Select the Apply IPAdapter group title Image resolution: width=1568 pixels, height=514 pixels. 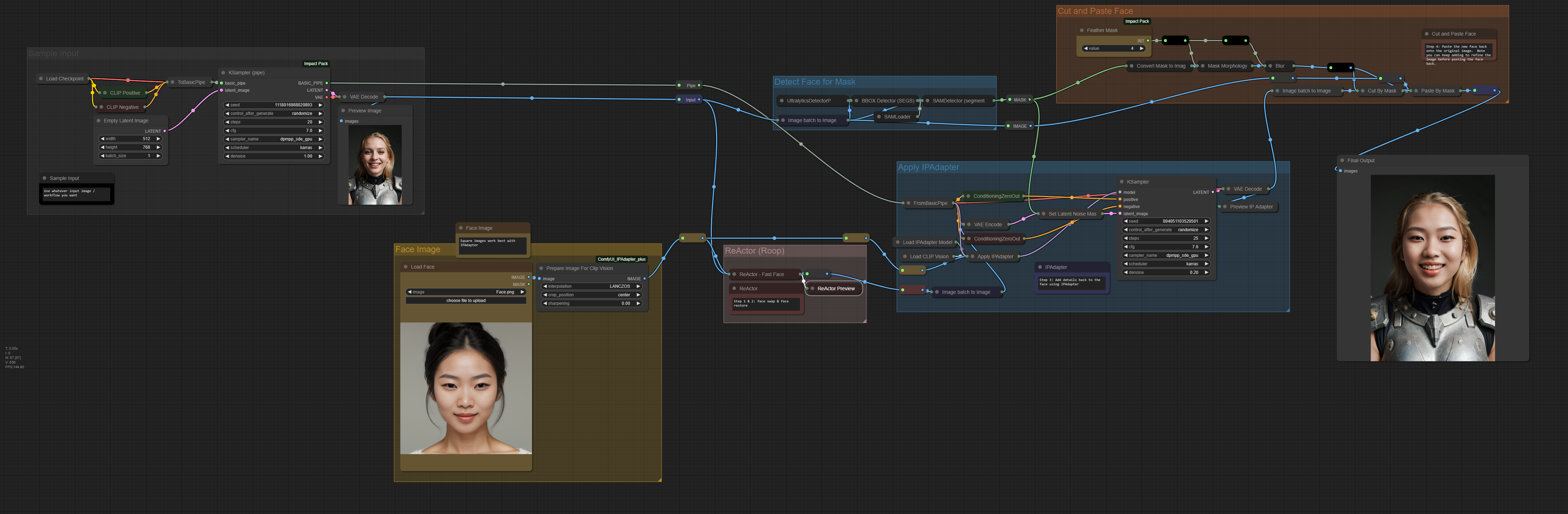coord(928,168)
